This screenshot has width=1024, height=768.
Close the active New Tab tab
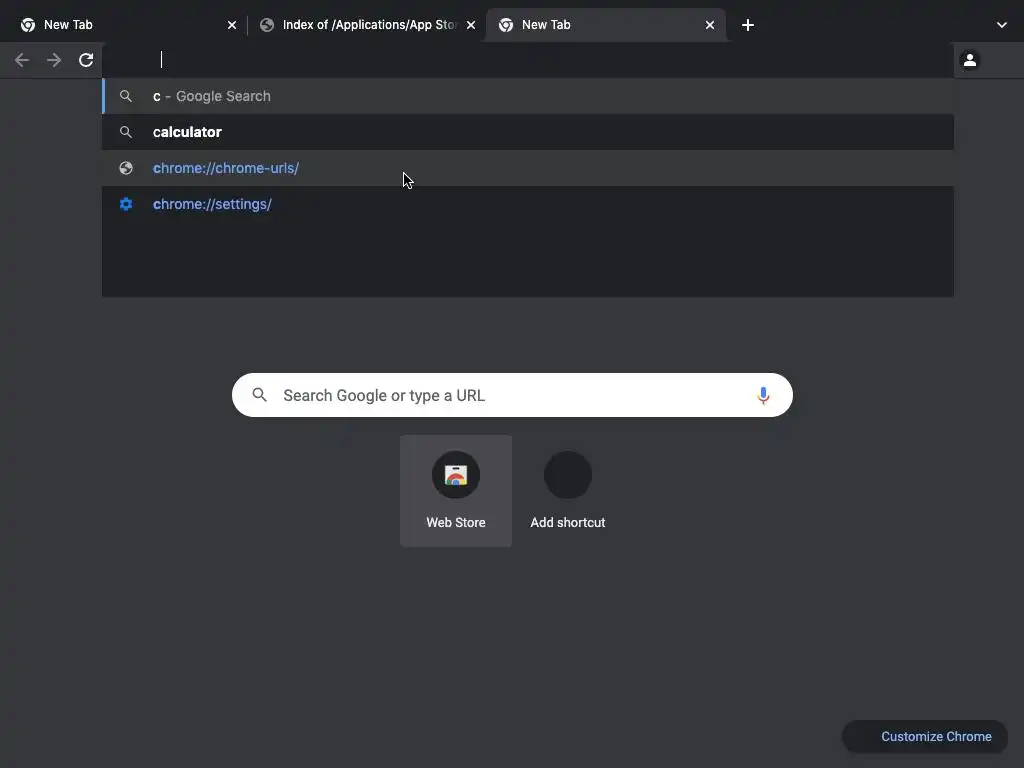click(710, 25)
